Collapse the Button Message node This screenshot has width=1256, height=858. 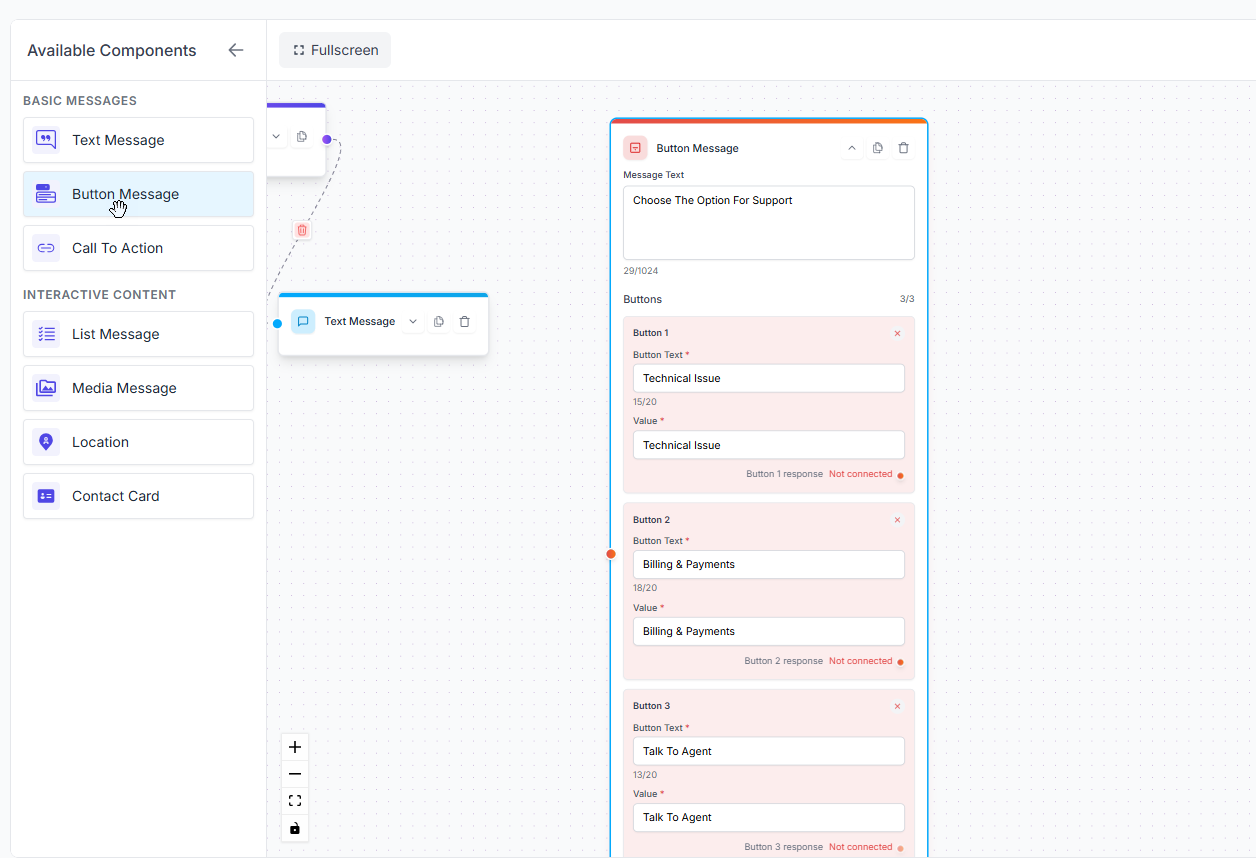(x=851, y=147)
